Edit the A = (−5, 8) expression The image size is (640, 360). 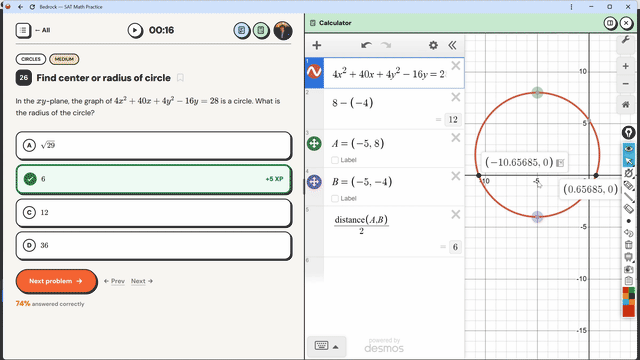[358, 143]
